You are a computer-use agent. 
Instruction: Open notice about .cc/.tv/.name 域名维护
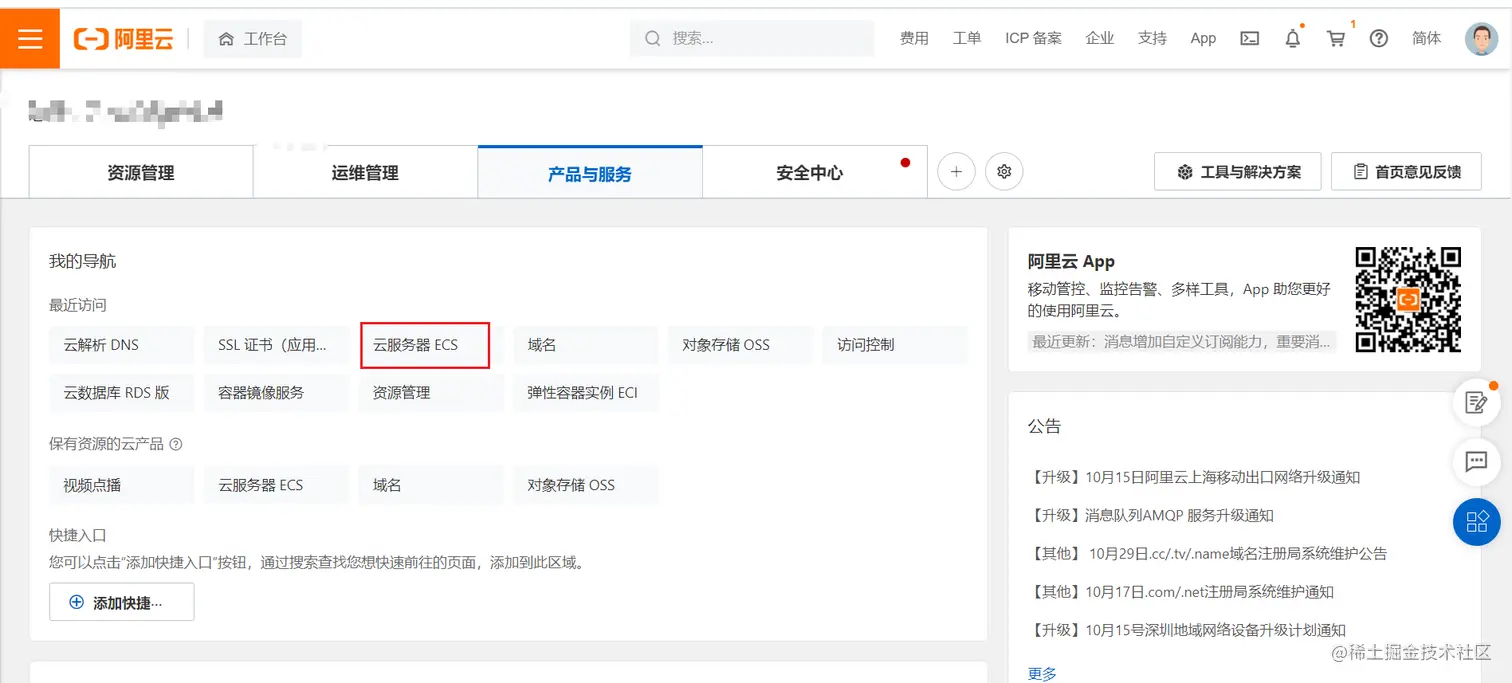1208,553
